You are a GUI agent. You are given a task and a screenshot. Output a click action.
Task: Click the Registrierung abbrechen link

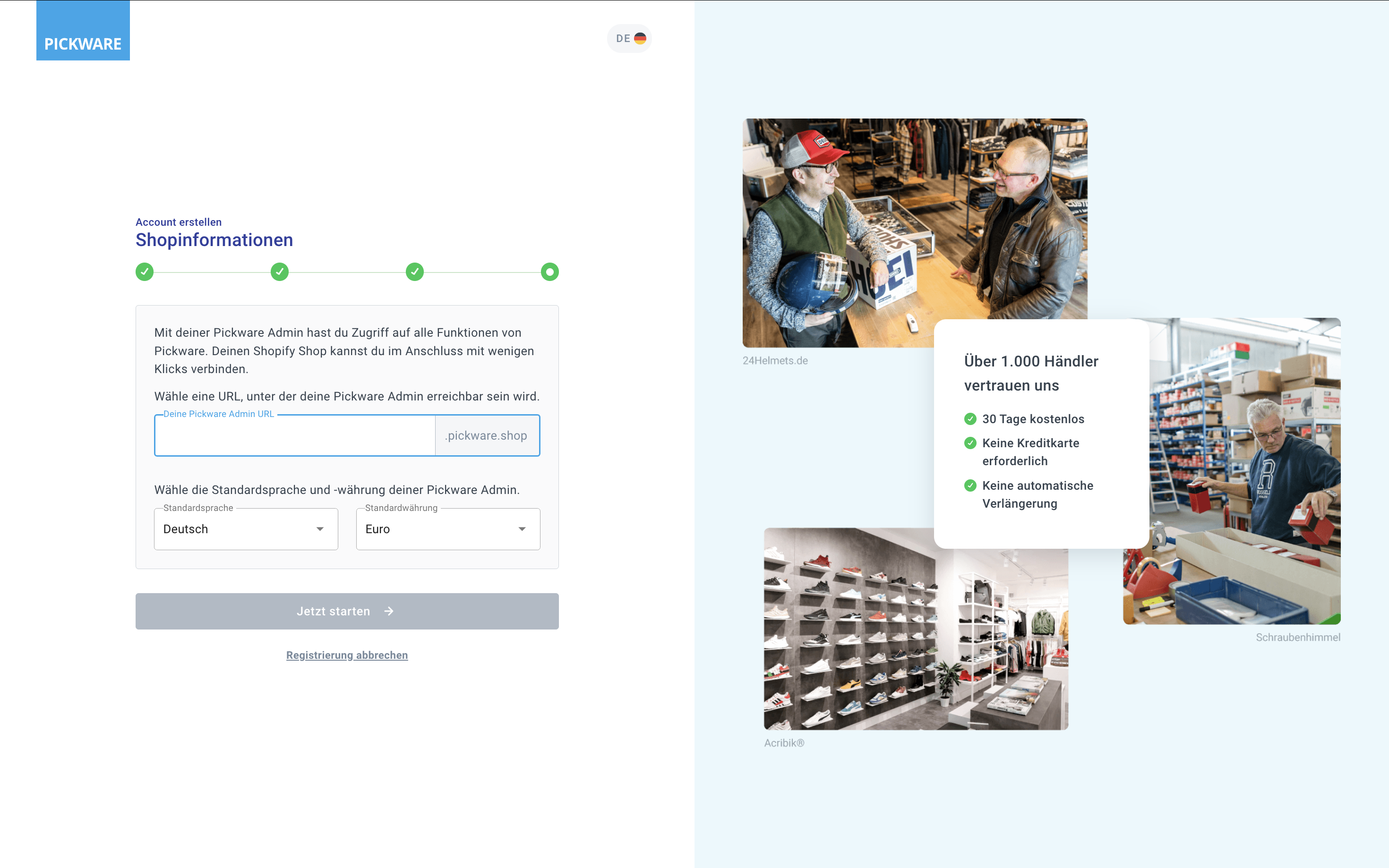point(347,655)
